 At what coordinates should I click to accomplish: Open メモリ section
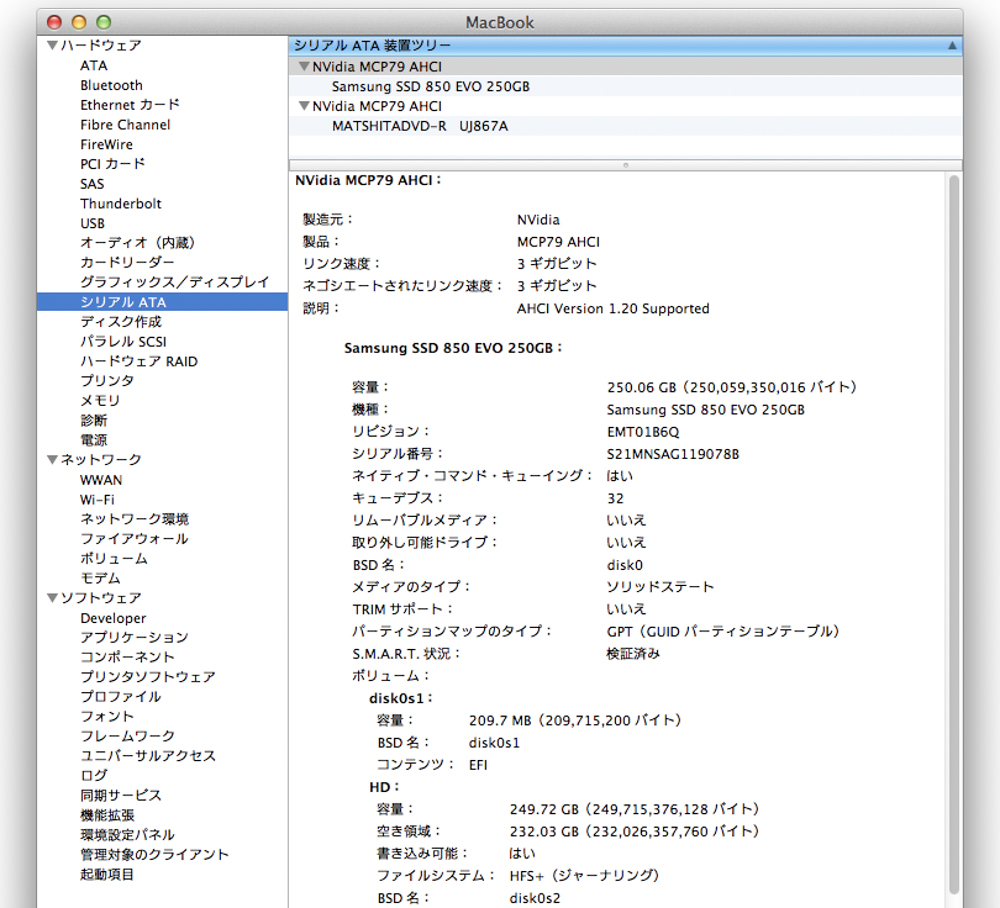coord(100,400)
